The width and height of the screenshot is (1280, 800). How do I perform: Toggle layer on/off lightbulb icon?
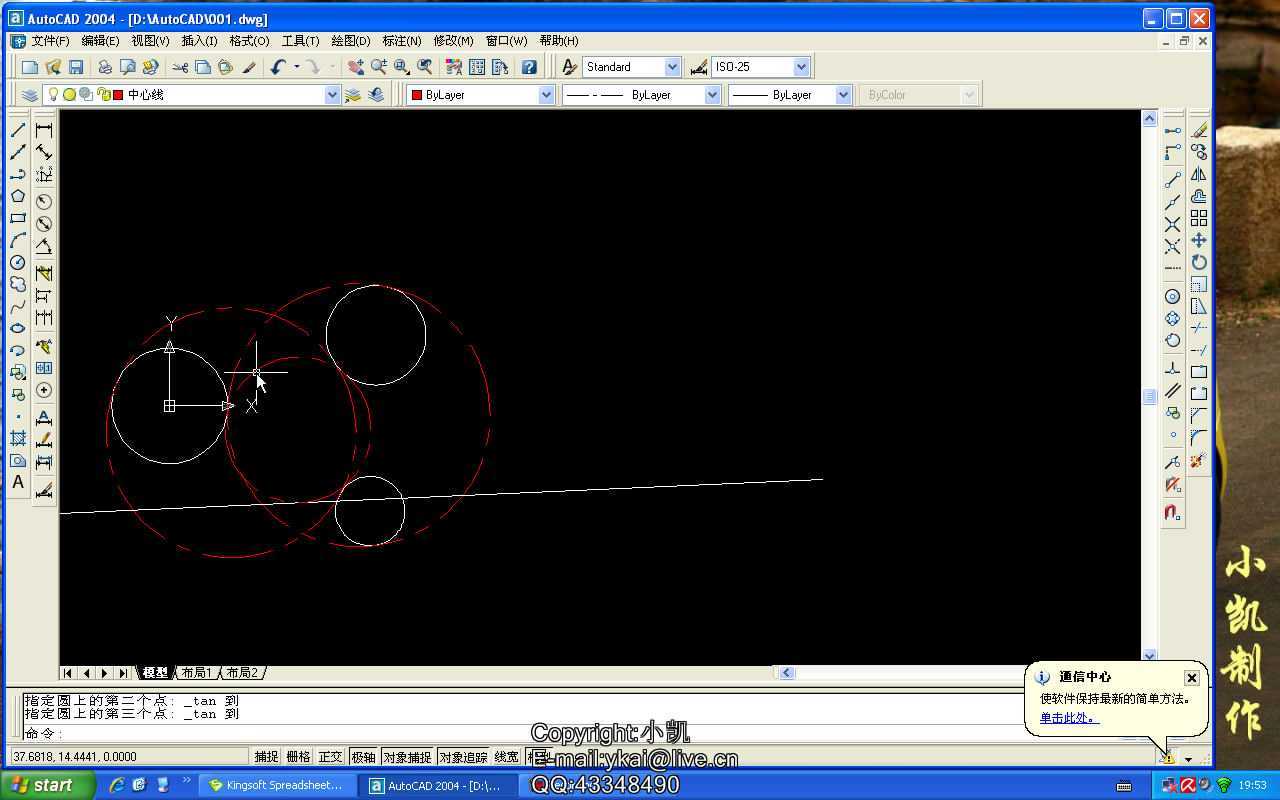point(55,95)
